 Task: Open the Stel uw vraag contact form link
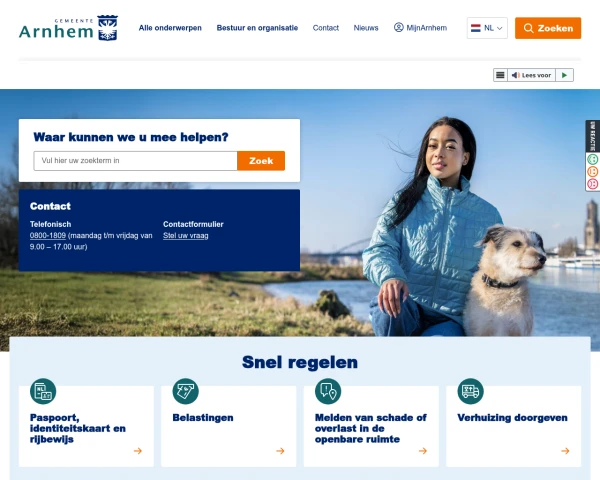click(x=186, y=235)
